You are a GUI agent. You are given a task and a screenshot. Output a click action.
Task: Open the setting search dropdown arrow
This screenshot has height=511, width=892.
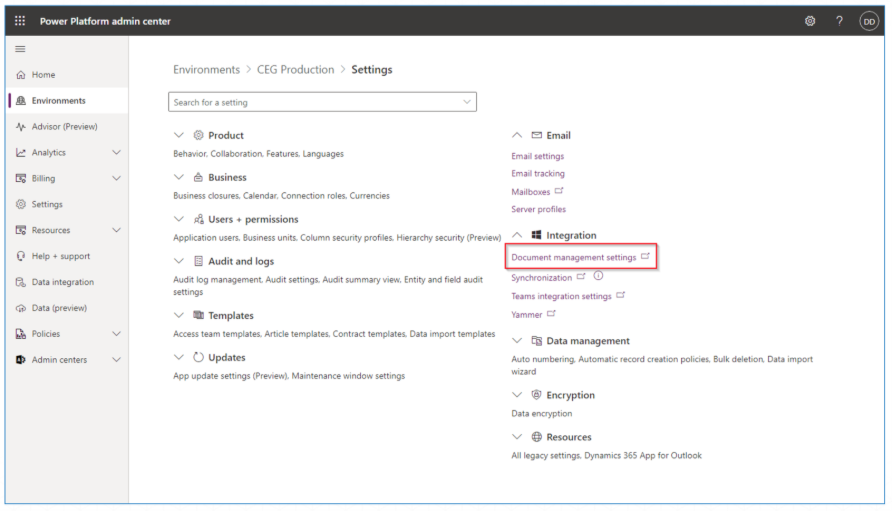point(466,102)
